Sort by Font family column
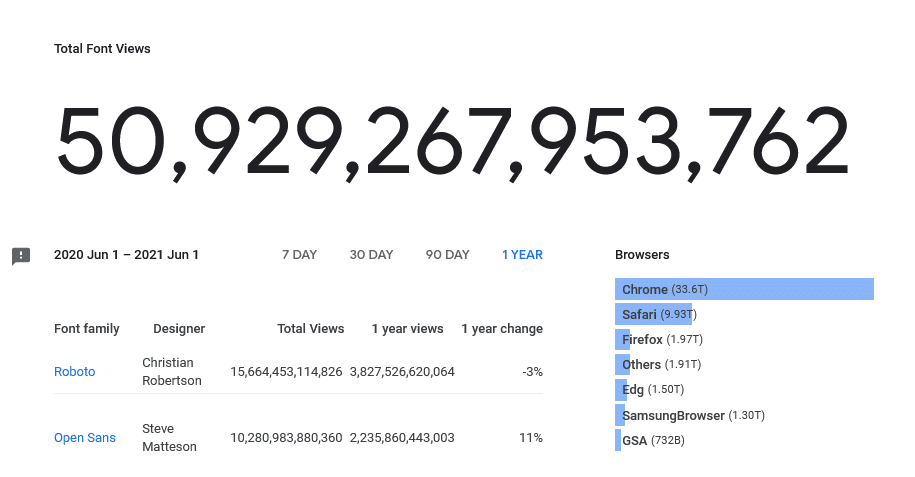Screen dimensions: 915x477 [86, 329]
